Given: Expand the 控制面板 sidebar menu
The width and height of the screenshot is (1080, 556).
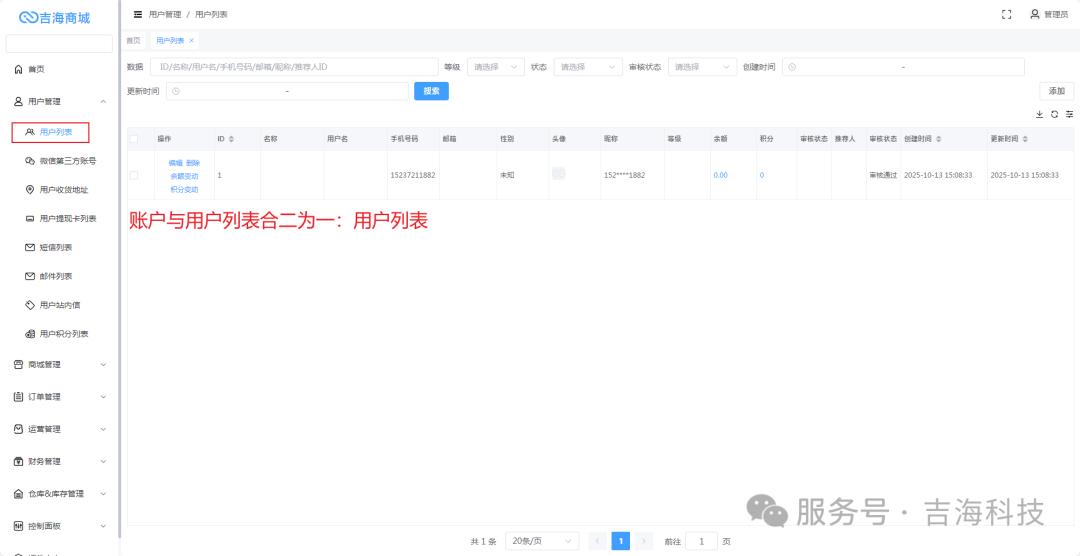Looking at the screenshot, I should [x=60, y=526].
